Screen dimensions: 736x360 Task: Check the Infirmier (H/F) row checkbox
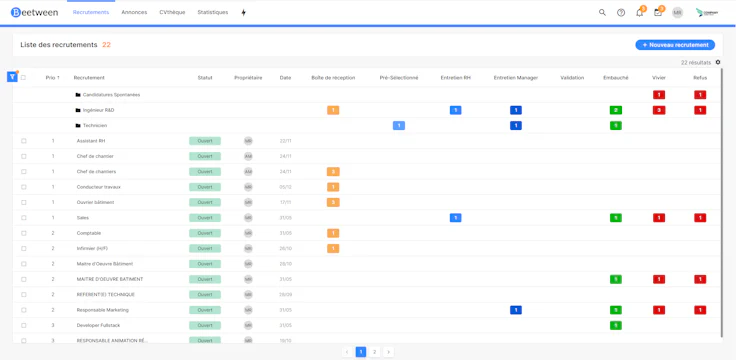[23, 248]
